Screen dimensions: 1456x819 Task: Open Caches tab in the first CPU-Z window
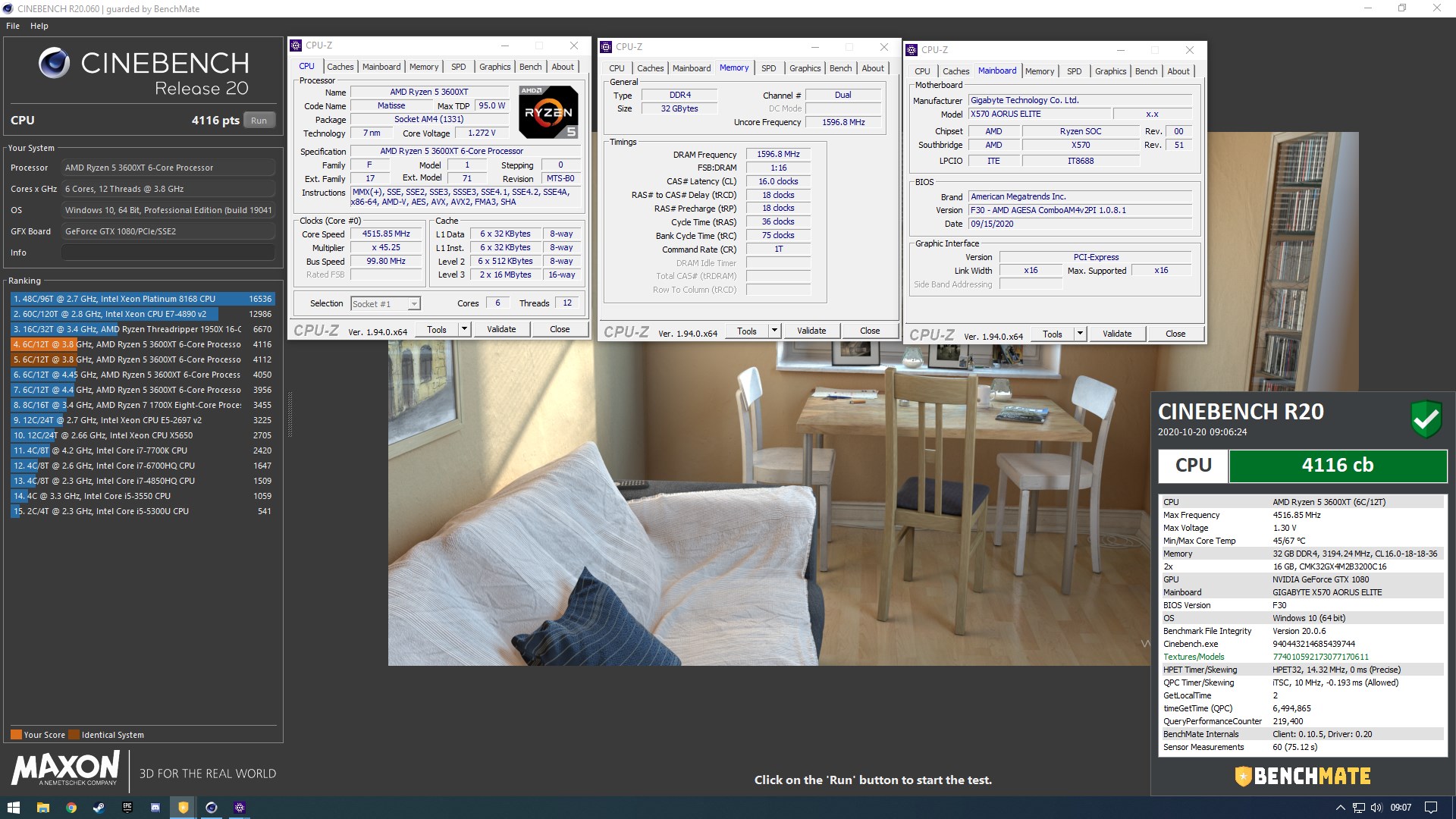[340, 67]
